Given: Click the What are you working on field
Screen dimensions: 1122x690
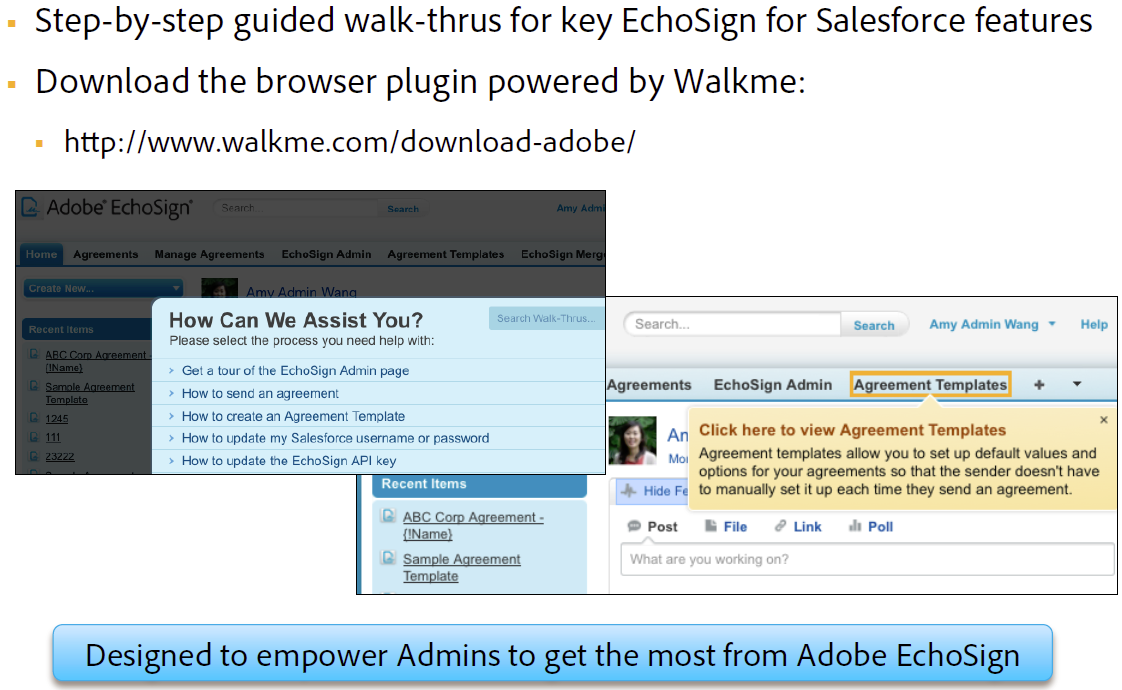Looking at the screenshot, I should coord(866,560).
